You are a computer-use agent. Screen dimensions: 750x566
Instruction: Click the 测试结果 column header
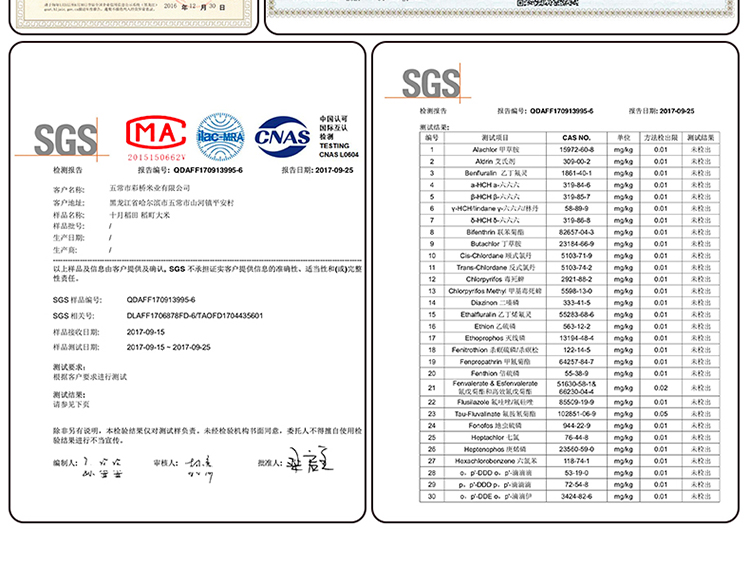(x=700, y=137)
